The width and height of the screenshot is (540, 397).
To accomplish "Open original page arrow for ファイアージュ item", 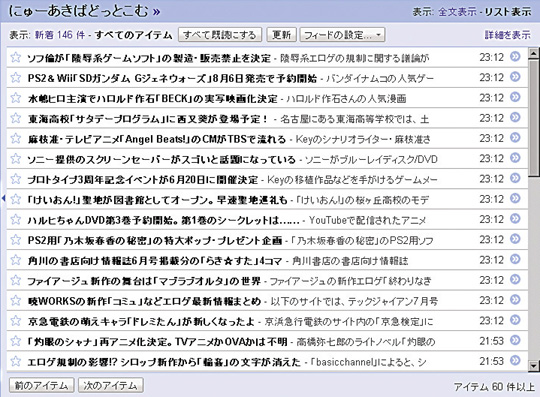I will click(x=515, y=280).
